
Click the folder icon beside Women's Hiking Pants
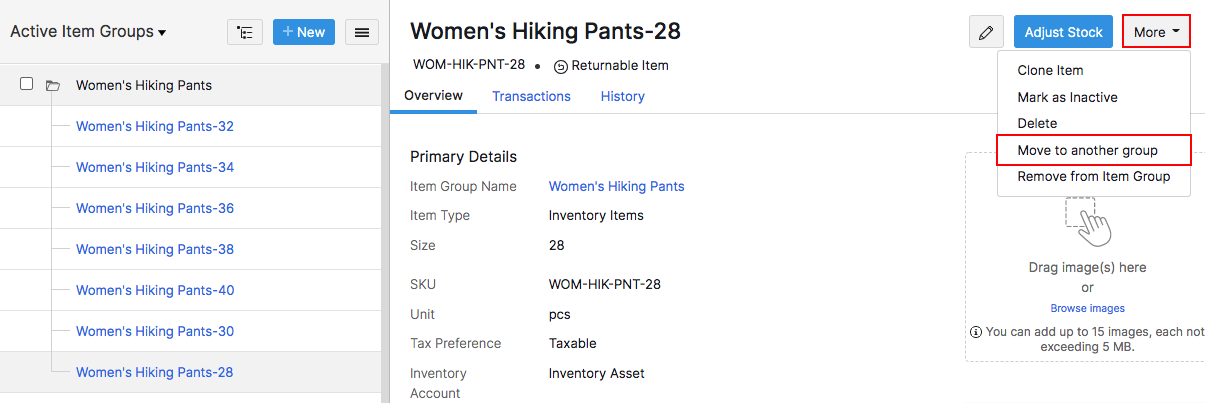(x=53, y=86)
